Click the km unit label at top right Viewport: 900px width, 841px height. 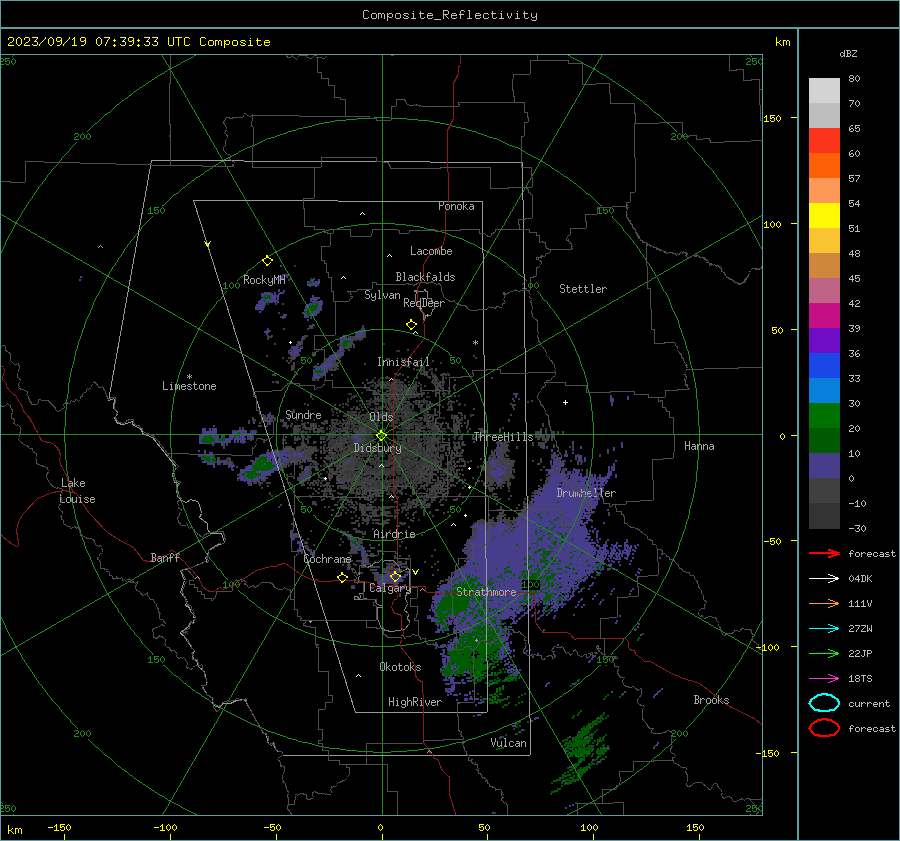click(x=782, y=42)
